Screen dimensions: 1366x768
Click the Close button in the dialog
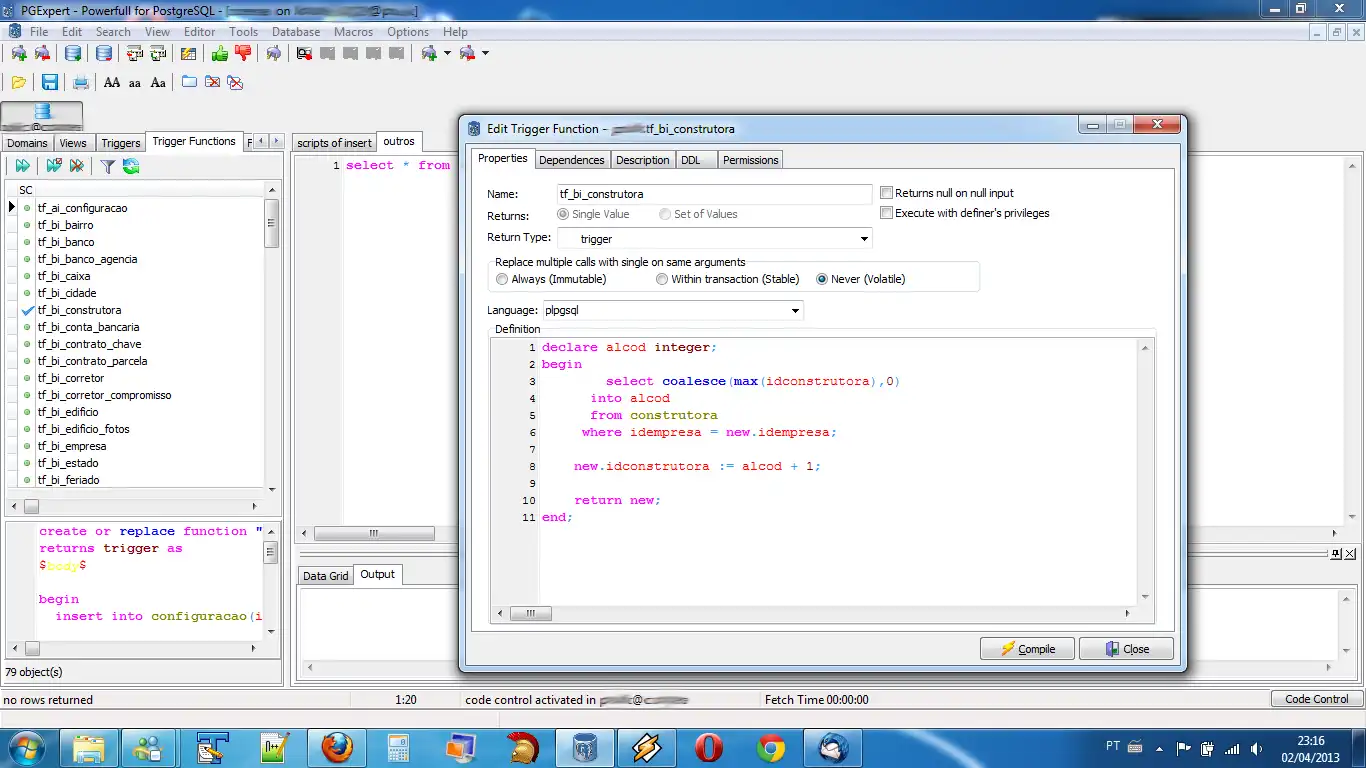(x=1126, y=649)
